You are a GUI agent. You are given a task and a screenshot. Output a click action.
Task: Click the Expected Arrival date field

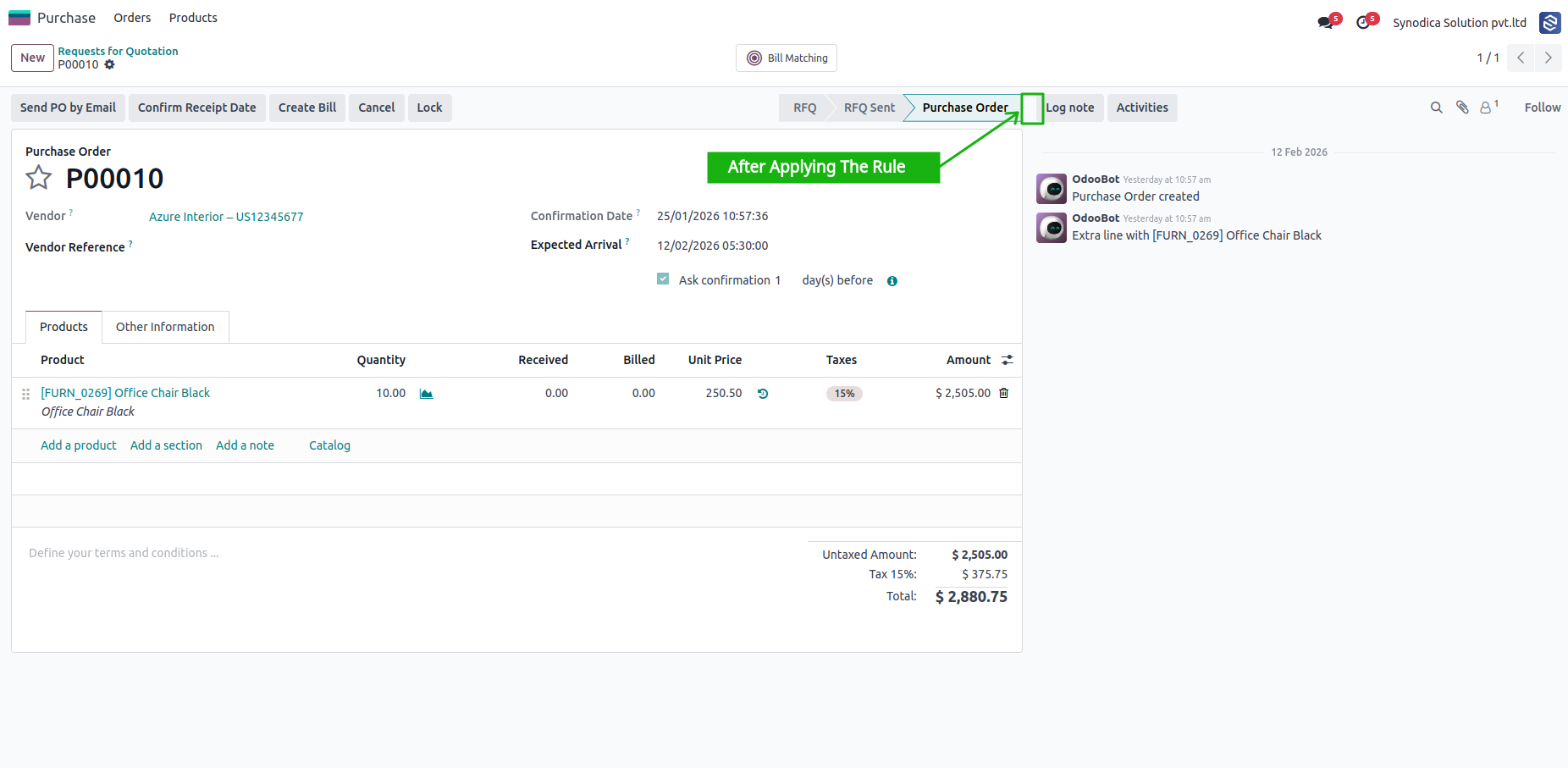click(x=713, y=246)
